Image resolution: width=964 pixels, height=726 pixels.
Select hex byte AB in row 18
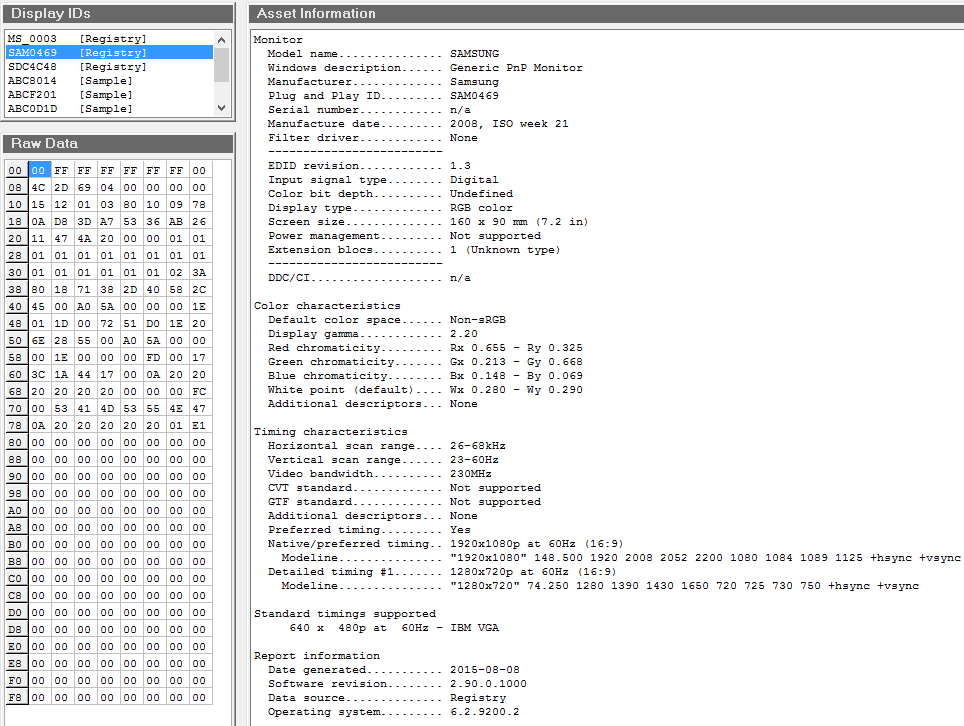pos(176,221)
